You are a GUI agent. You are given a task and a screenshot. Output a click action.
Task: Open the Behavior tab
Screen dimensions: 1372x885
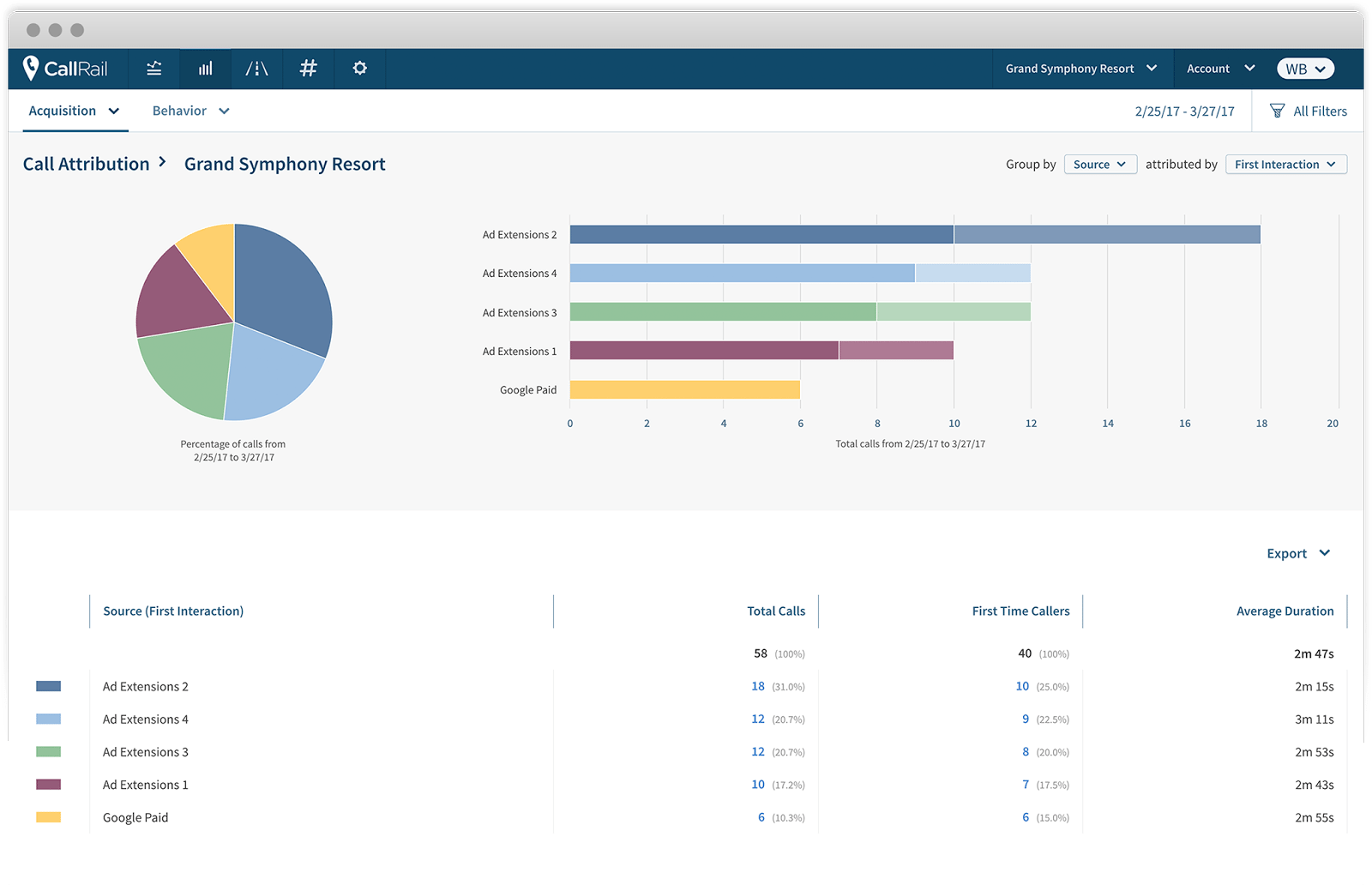coord(190,111)
